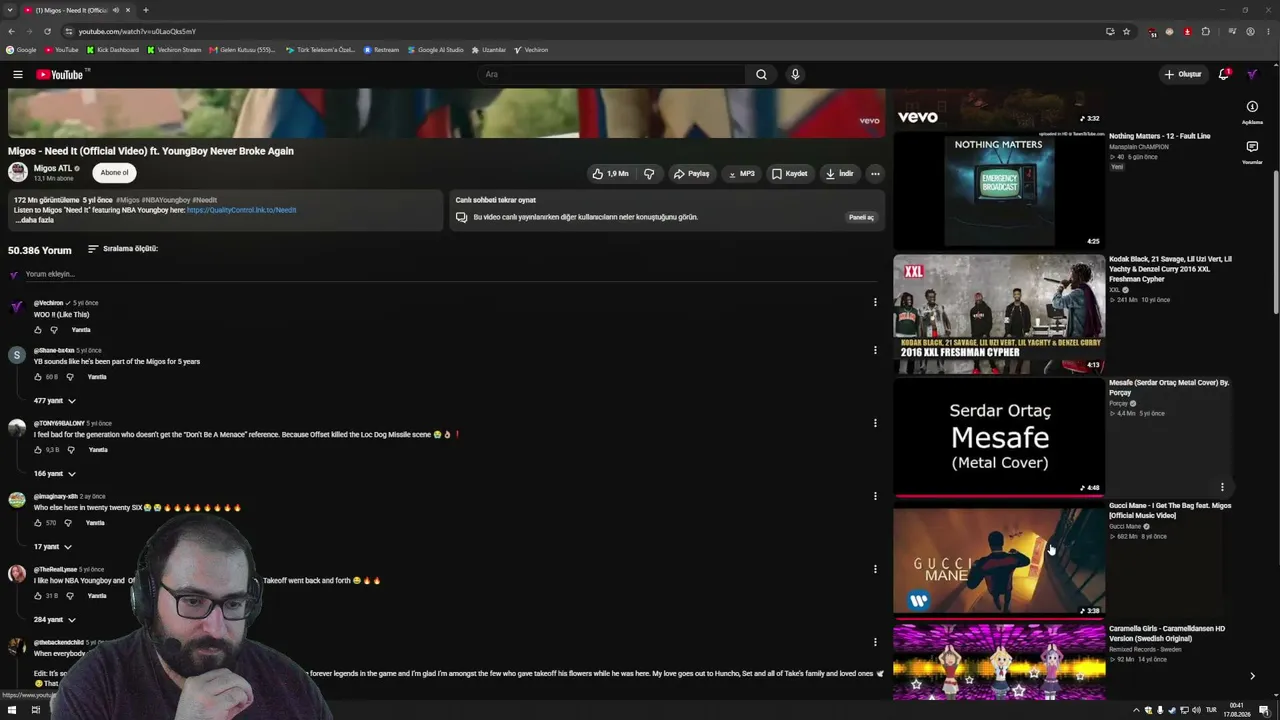Image resolution: width=1280 pixels, height=720 pixels.
Task: Open more actions beside İndir
Action: [875, 173]
